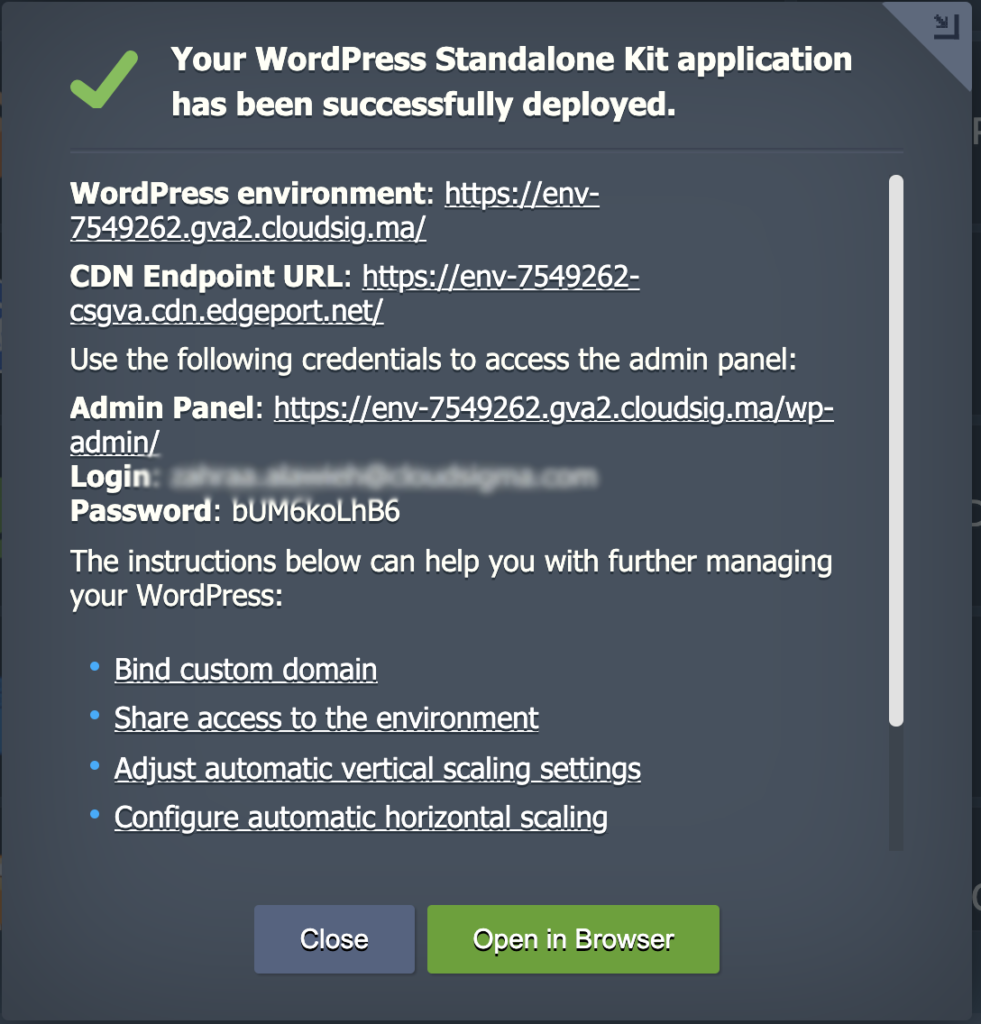Click the Open in Browser button

pos(573,939)
